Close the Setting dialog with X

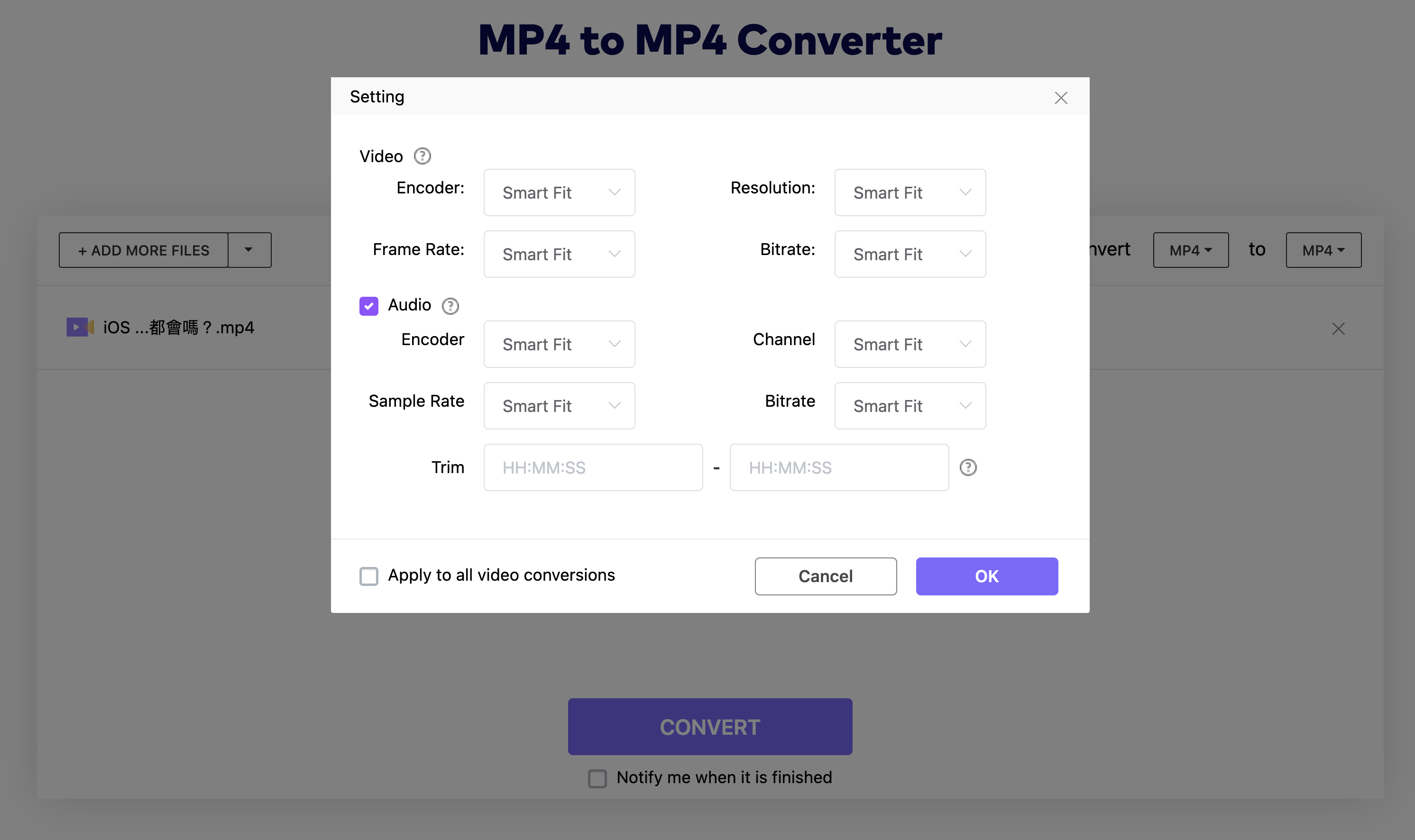click(x=1061, y=98)
